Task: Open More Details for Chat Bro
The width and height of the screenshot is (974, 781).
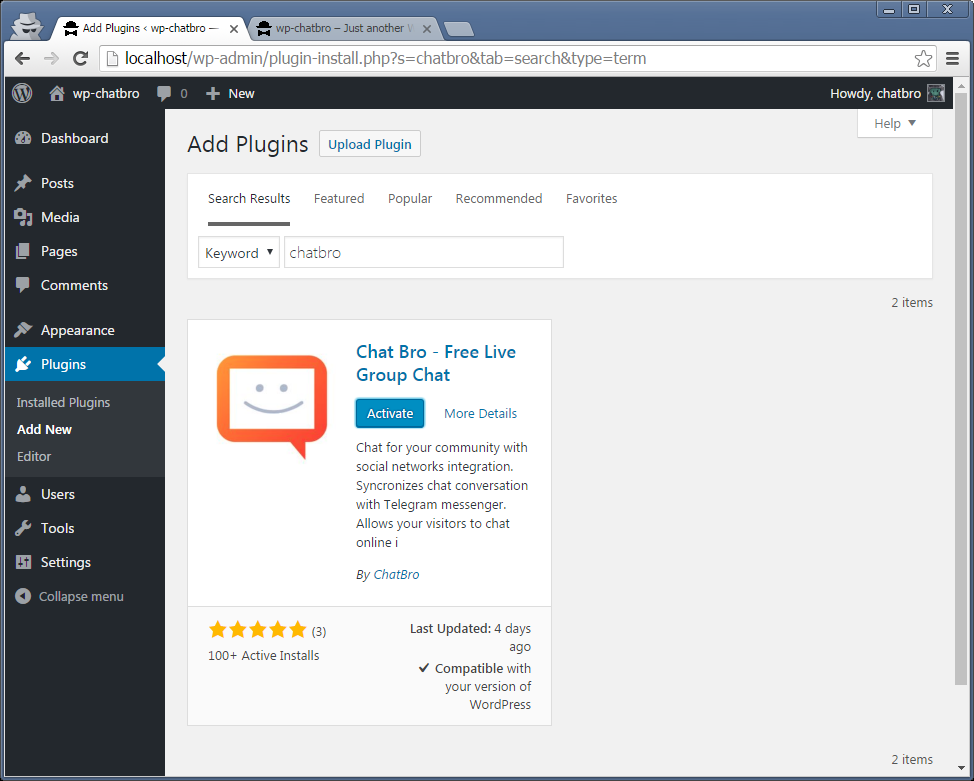Action: pyautogui.click(x=480, y=413)
